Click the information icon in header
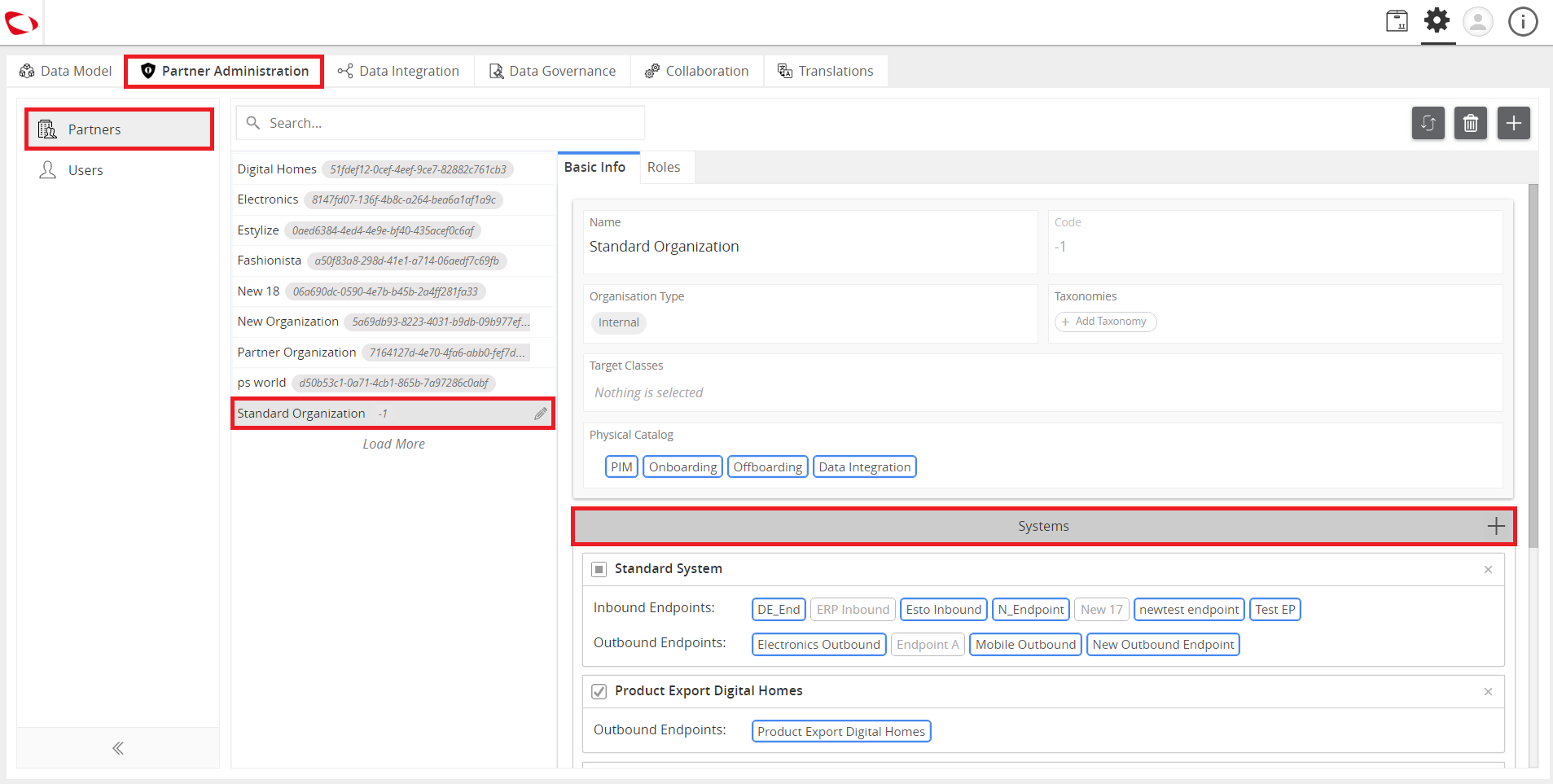Screen dimensions: 1553x784 [1523, 21]
